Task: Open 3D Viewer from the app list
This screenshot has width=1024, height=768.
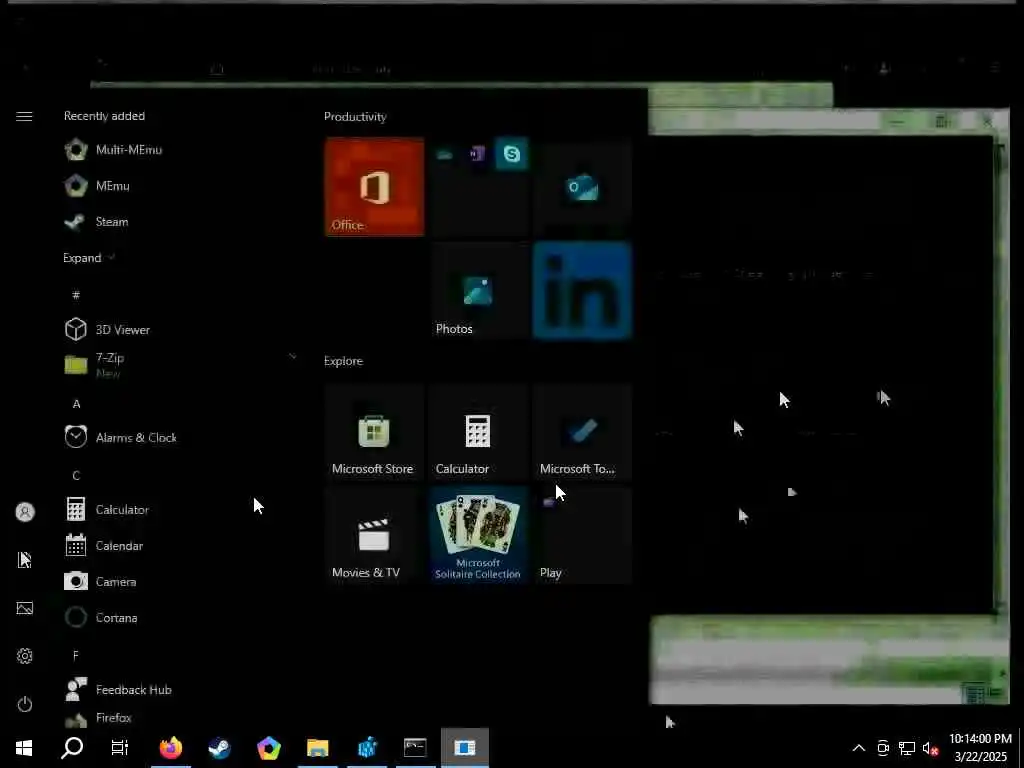Action: [x=180, y=330]
